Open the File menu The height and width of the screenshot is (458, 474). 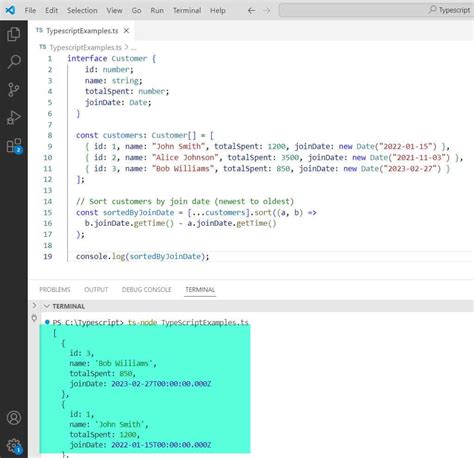[30, 11]
